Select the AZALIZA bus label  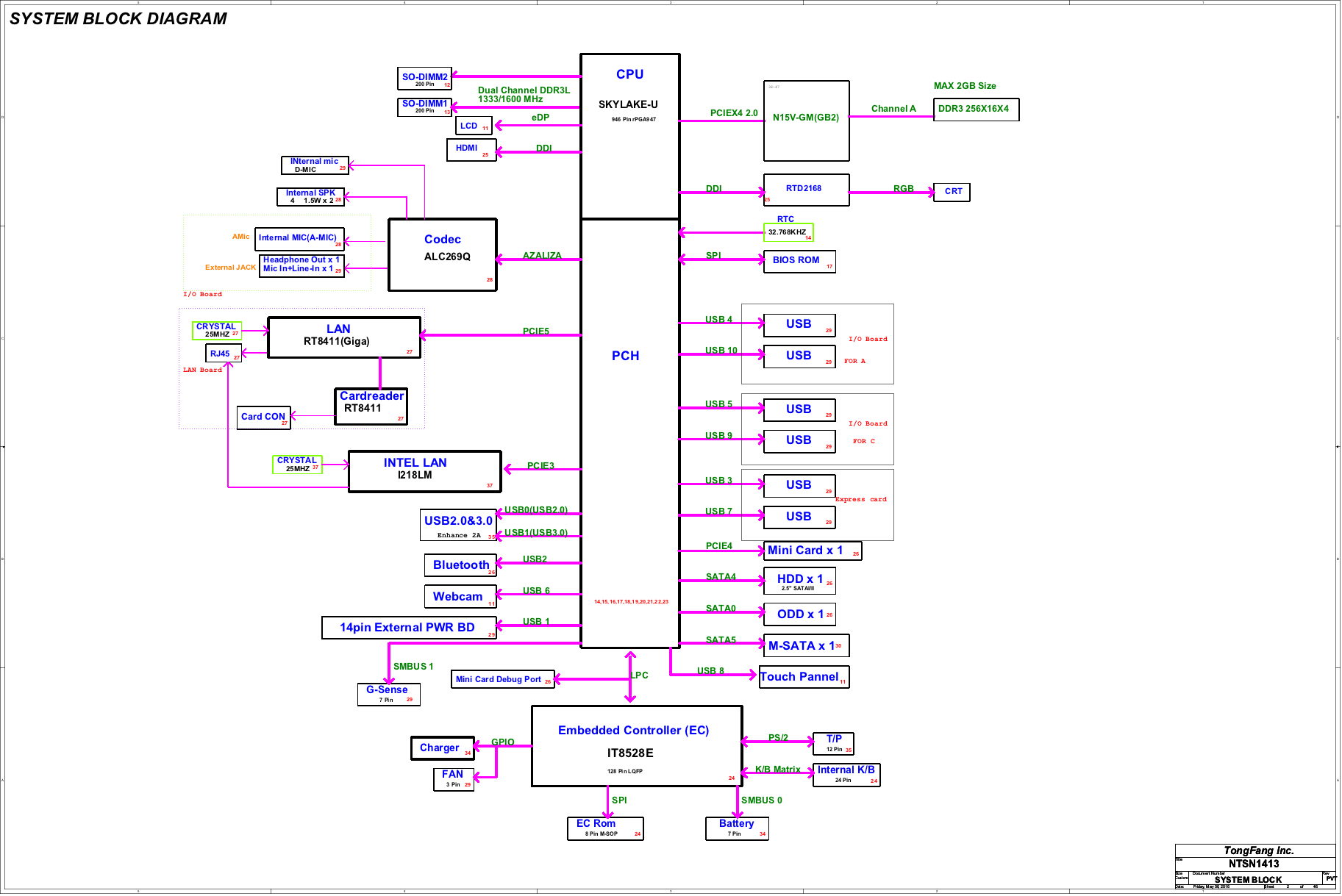542,256
